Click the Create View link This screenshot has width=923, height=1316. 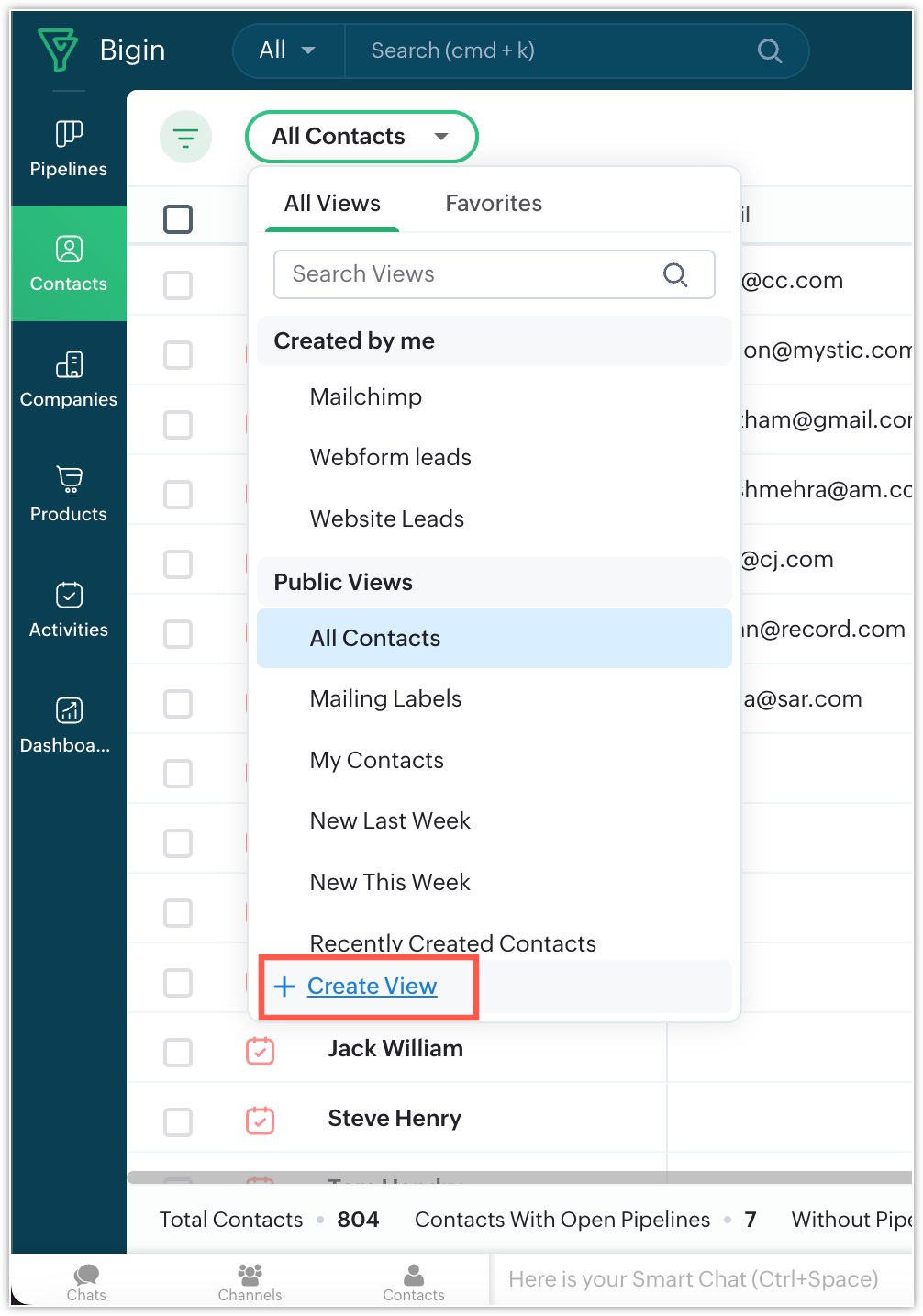(372, 987)
